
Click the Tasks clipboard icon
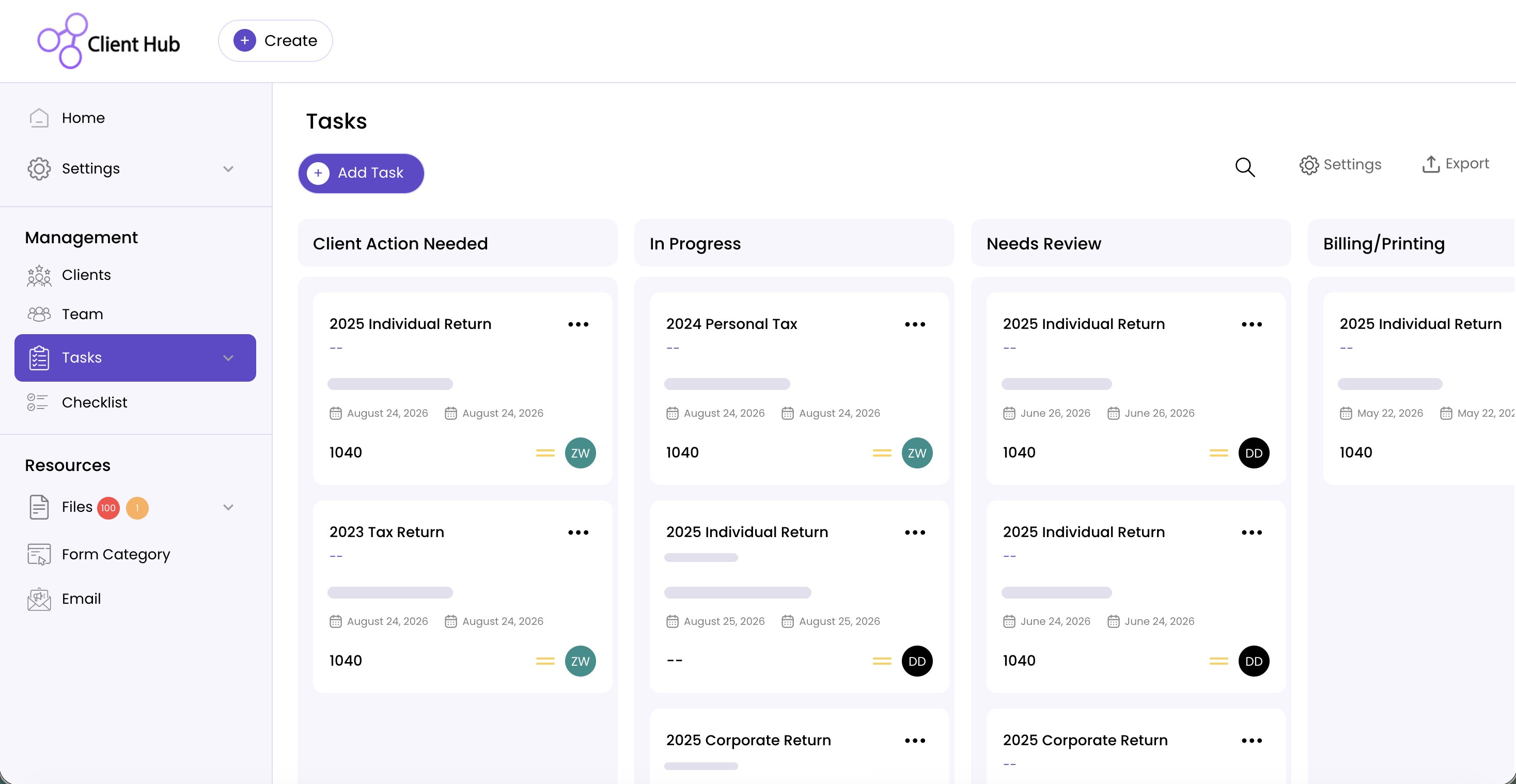click(x=39, y=358)
